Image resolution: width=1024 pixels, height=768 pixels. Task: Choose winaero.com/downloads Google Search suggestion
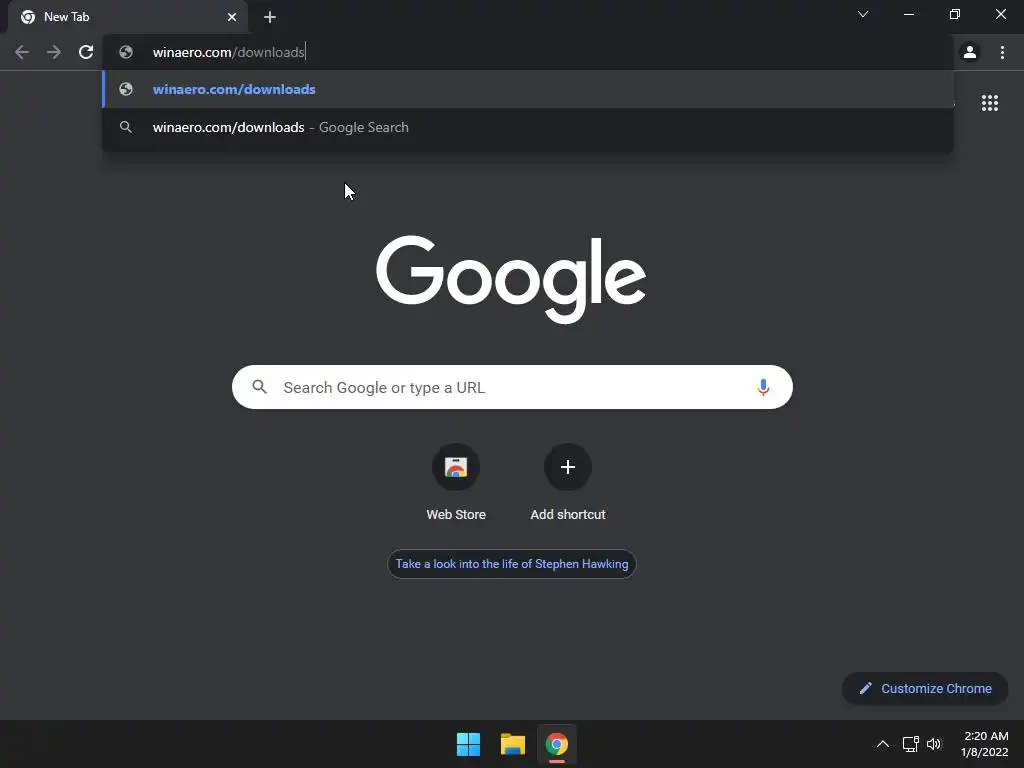pyautogui.click(x=528, y=127)
